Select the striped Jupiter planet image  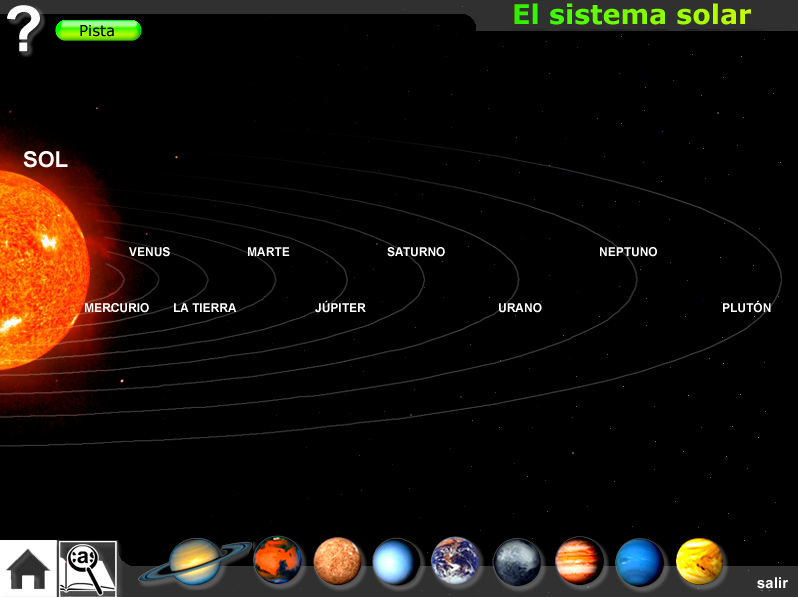pos(579,561)
